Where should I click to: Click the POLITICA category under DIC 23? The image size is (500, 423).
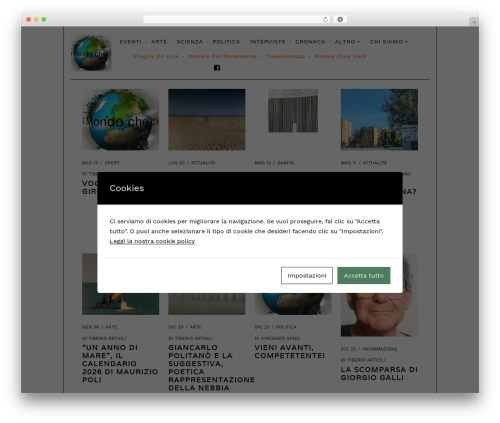click(x=286, y=327)
